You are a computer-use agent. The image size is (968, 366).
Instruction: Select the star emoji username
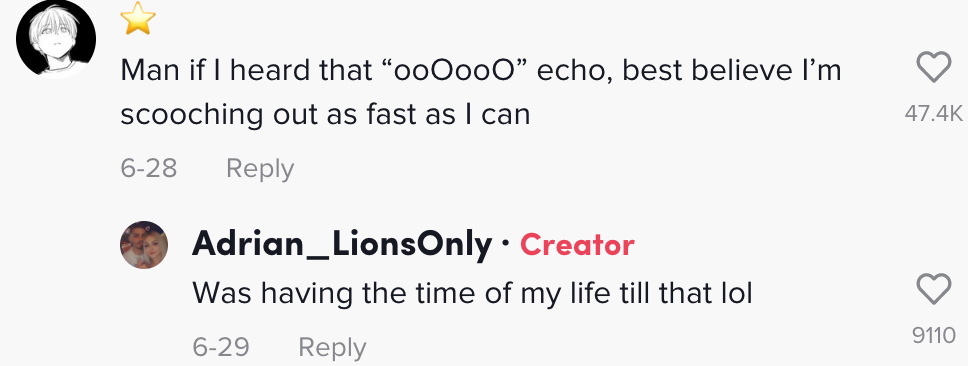click(x=138, y=18)
